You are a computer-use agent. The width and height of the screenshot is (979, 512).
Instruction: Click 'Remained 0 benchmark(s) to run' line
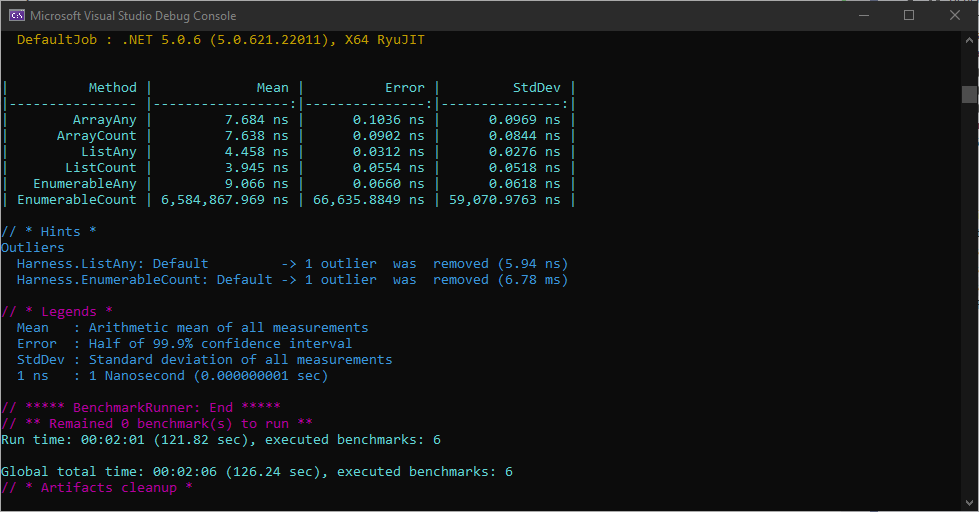click(x=157, y=423)
